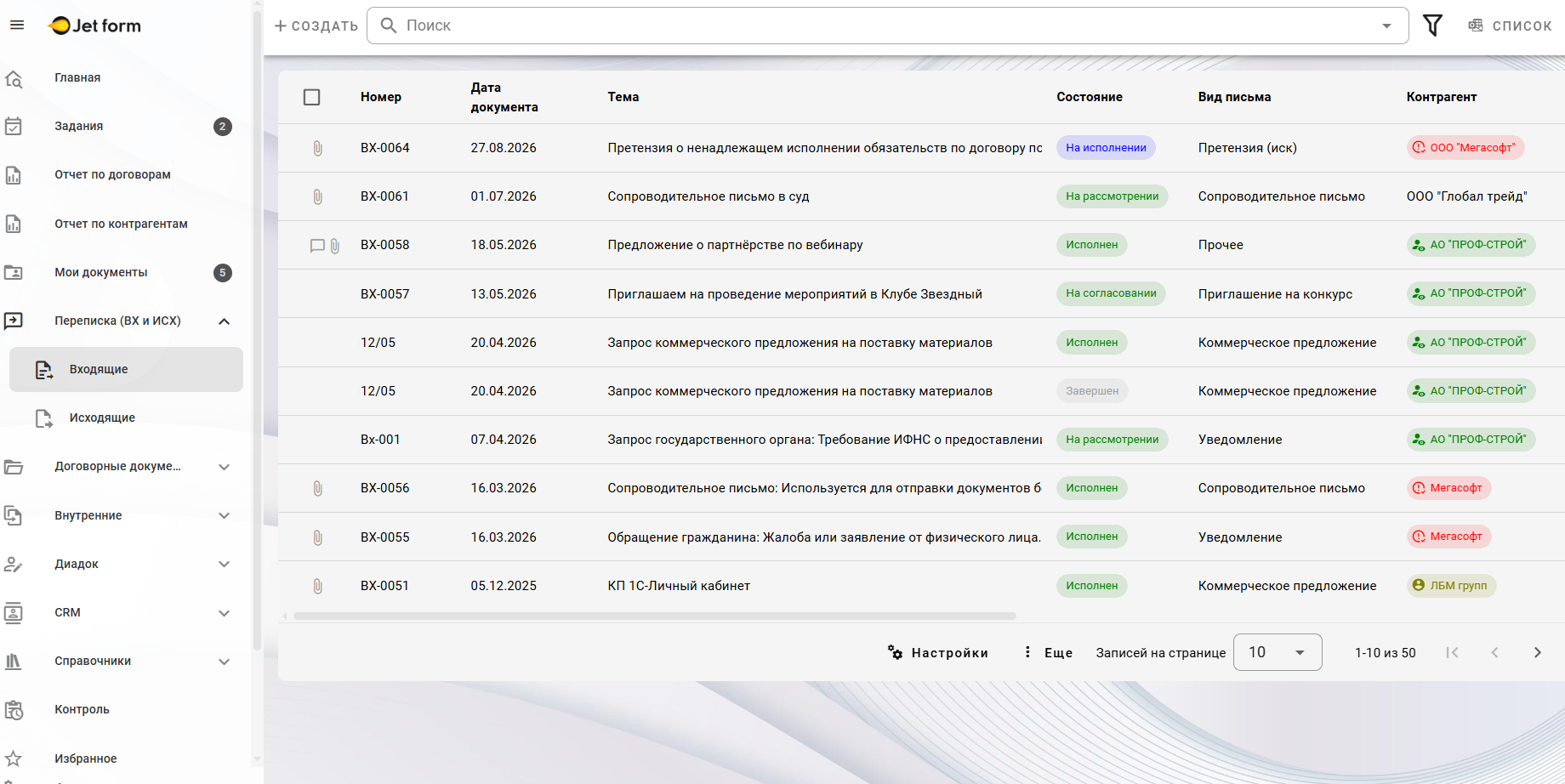Image resolution: width=1565 pixels, height=784 pixels.
Task: Click the paperclip icon for ВХ-0051
Action: click(x=317, y=586)
